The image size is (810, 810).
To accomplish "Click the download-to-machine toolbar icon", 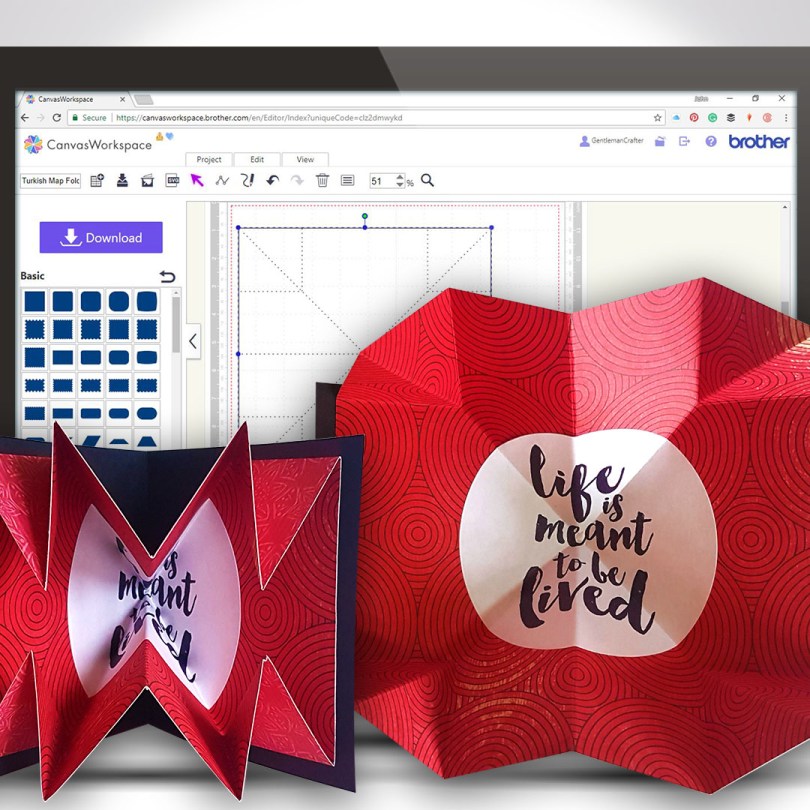I will 123,181.
